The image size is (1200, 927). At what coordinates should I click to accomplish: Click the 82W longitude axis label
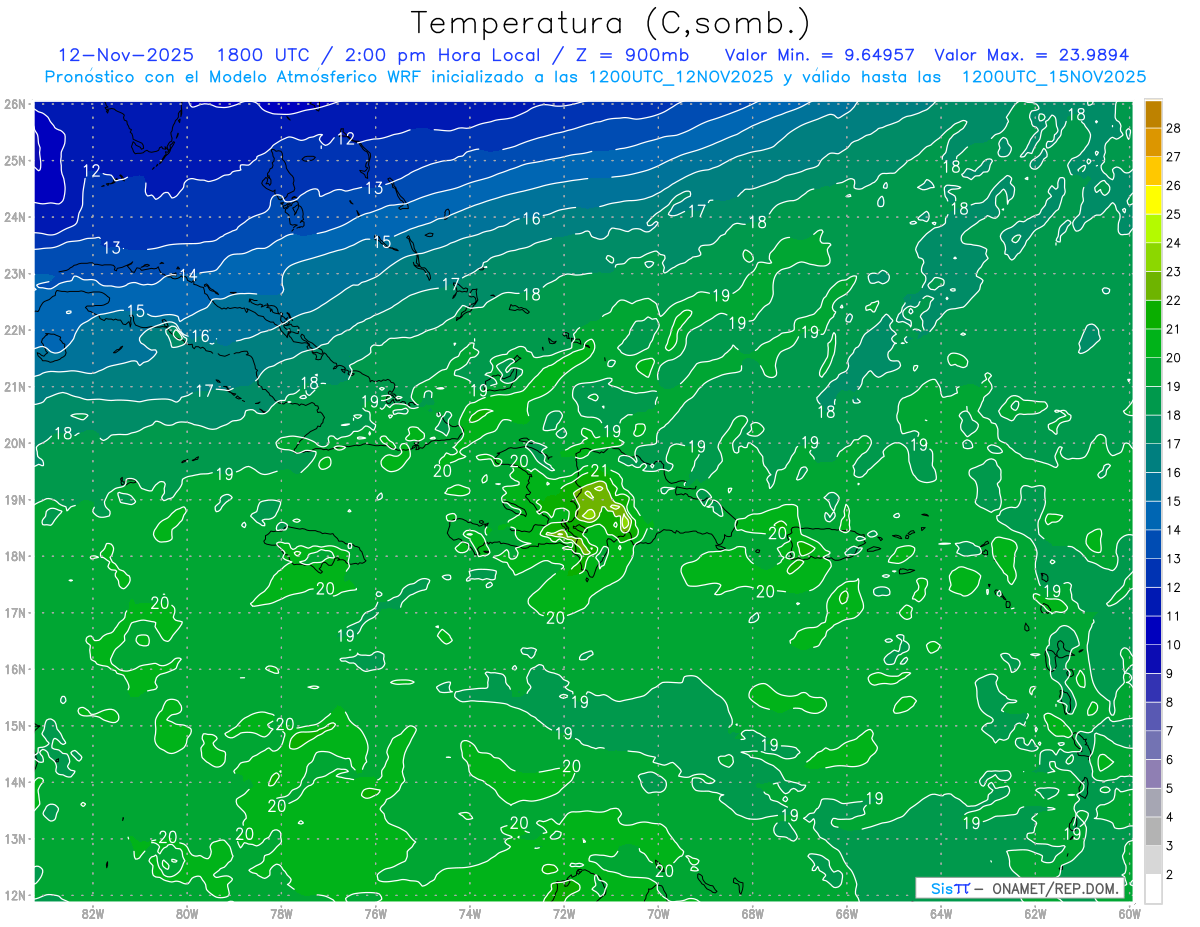pyautogui.click(x=93, y=913)
